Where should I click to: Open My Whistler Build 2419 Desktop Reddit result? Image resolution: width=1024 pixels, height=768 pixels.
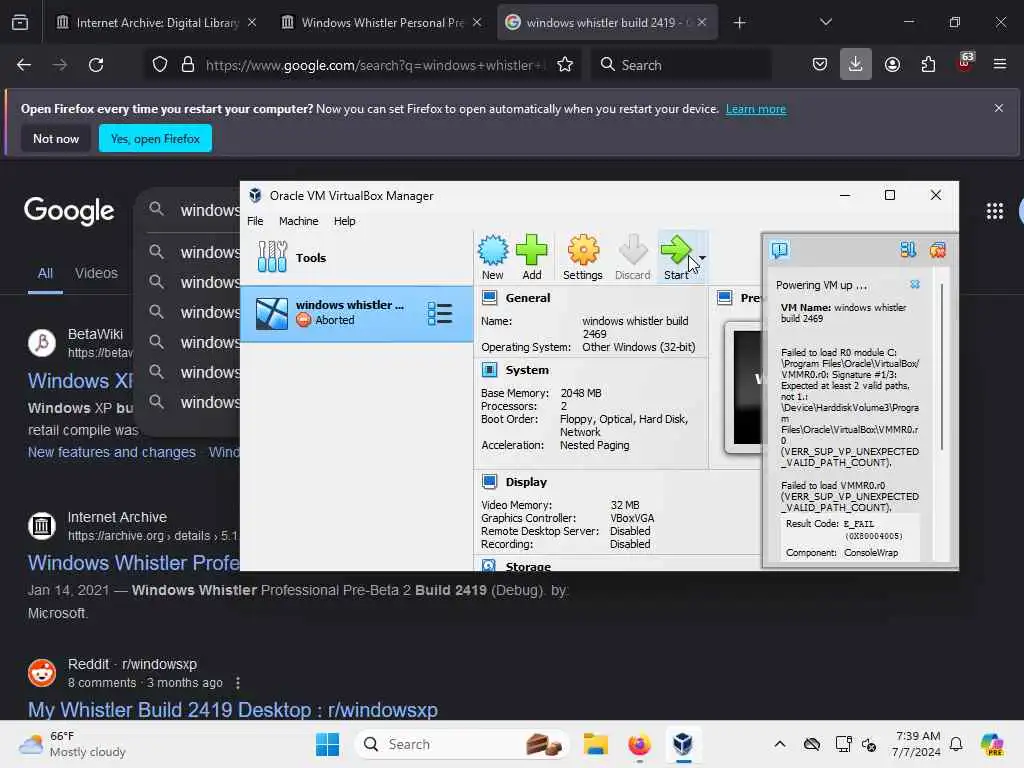tap(232, 710)
